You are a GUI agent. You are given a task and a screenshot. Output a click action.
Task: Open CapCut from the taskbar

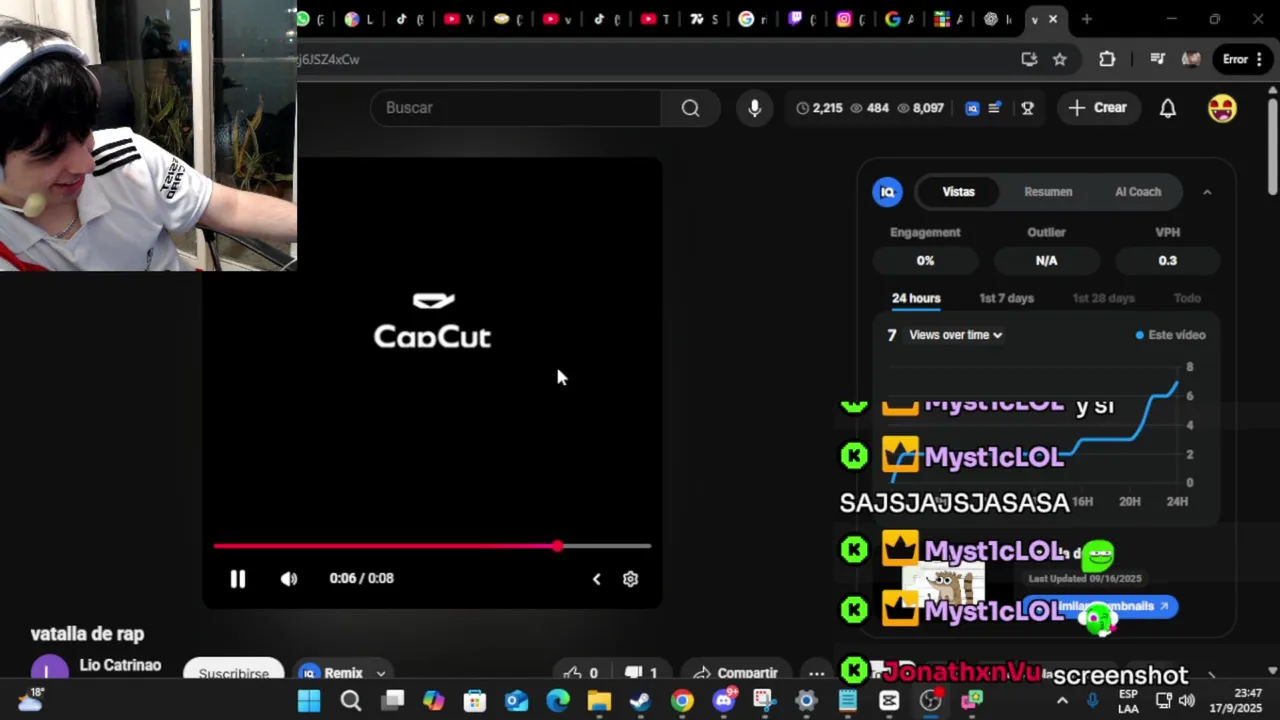click(x=889, y=701)
